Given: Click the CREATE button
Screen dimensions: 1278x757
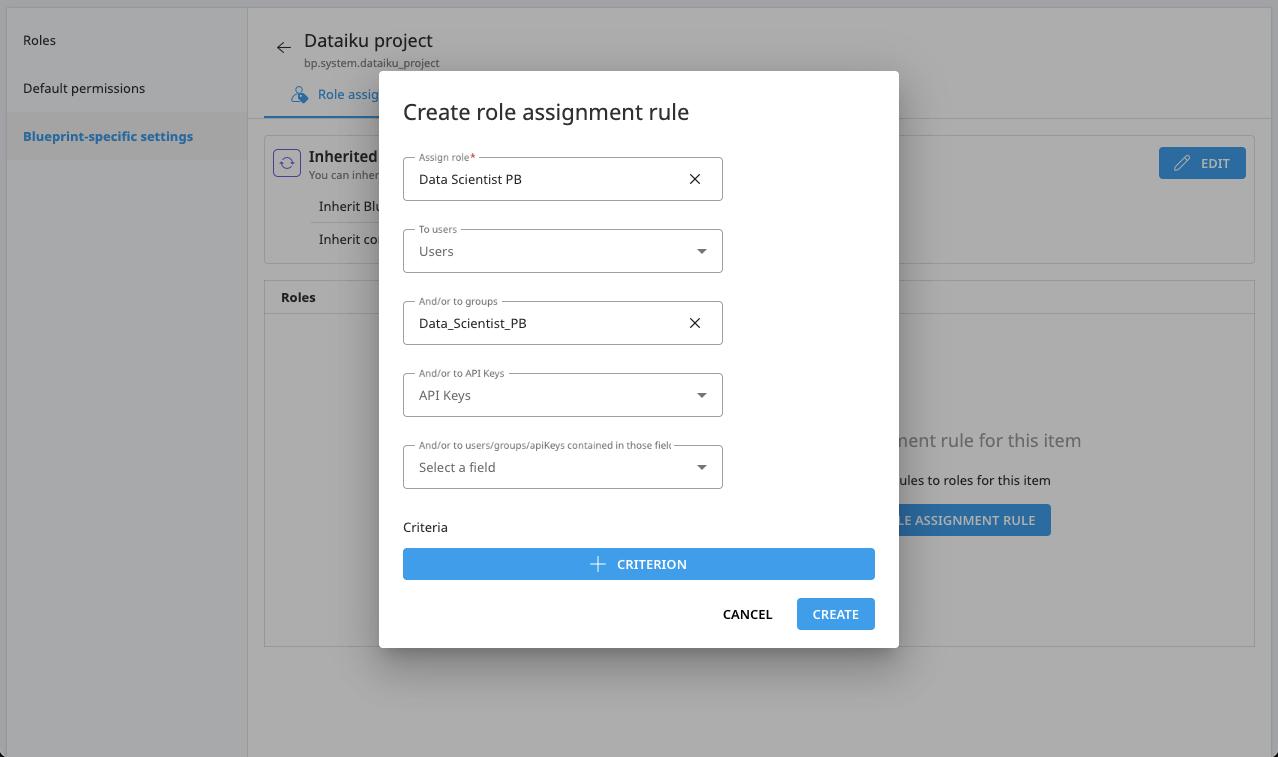Looking at the screenshot, I should [x=835, y=614].
